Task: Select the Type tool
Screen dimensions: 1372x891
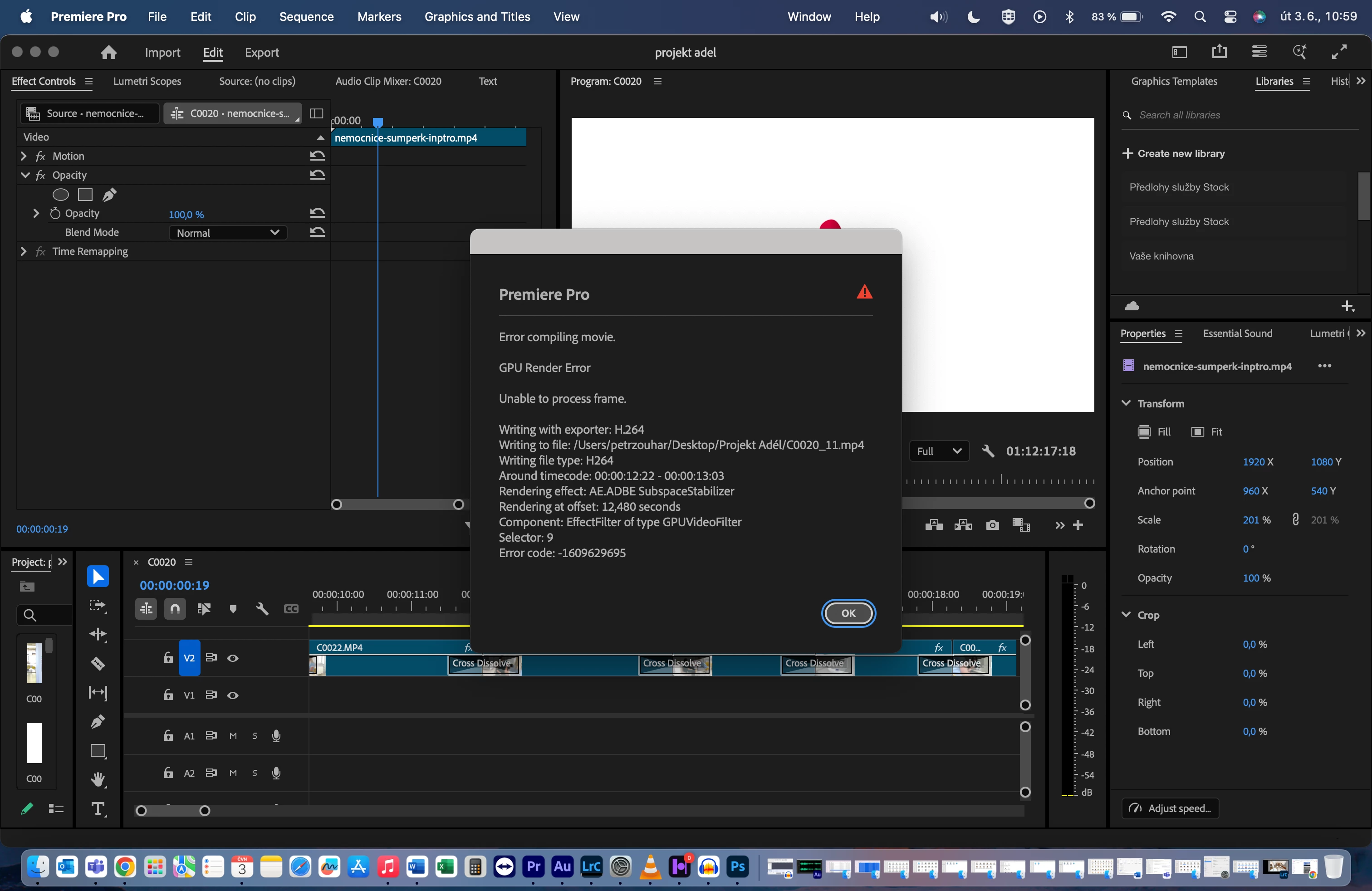Action: pos(98,808)
